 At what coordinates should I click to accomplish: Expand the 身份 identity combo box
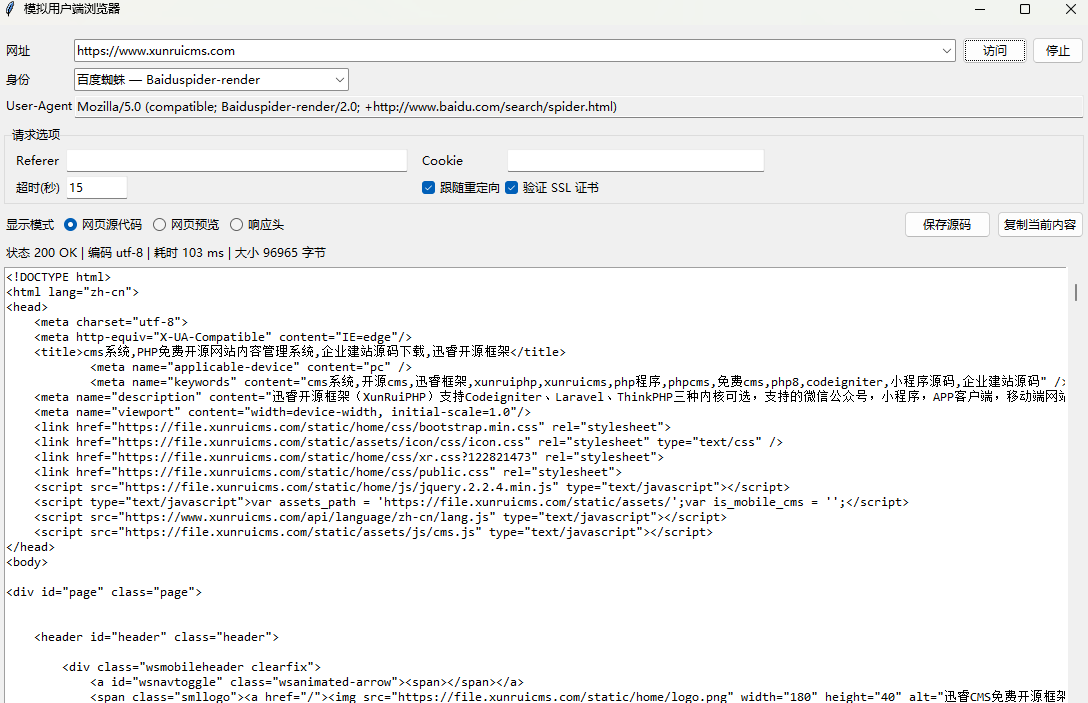click(x=211, y=80)
